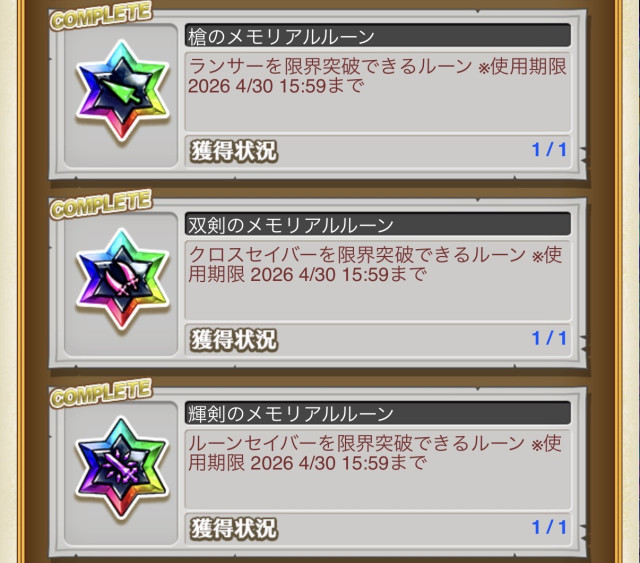The image size is (640, 563).
Task: Click the 1/1 count on spear rune card
Action: pyautogui.click(x=549, y=150)
